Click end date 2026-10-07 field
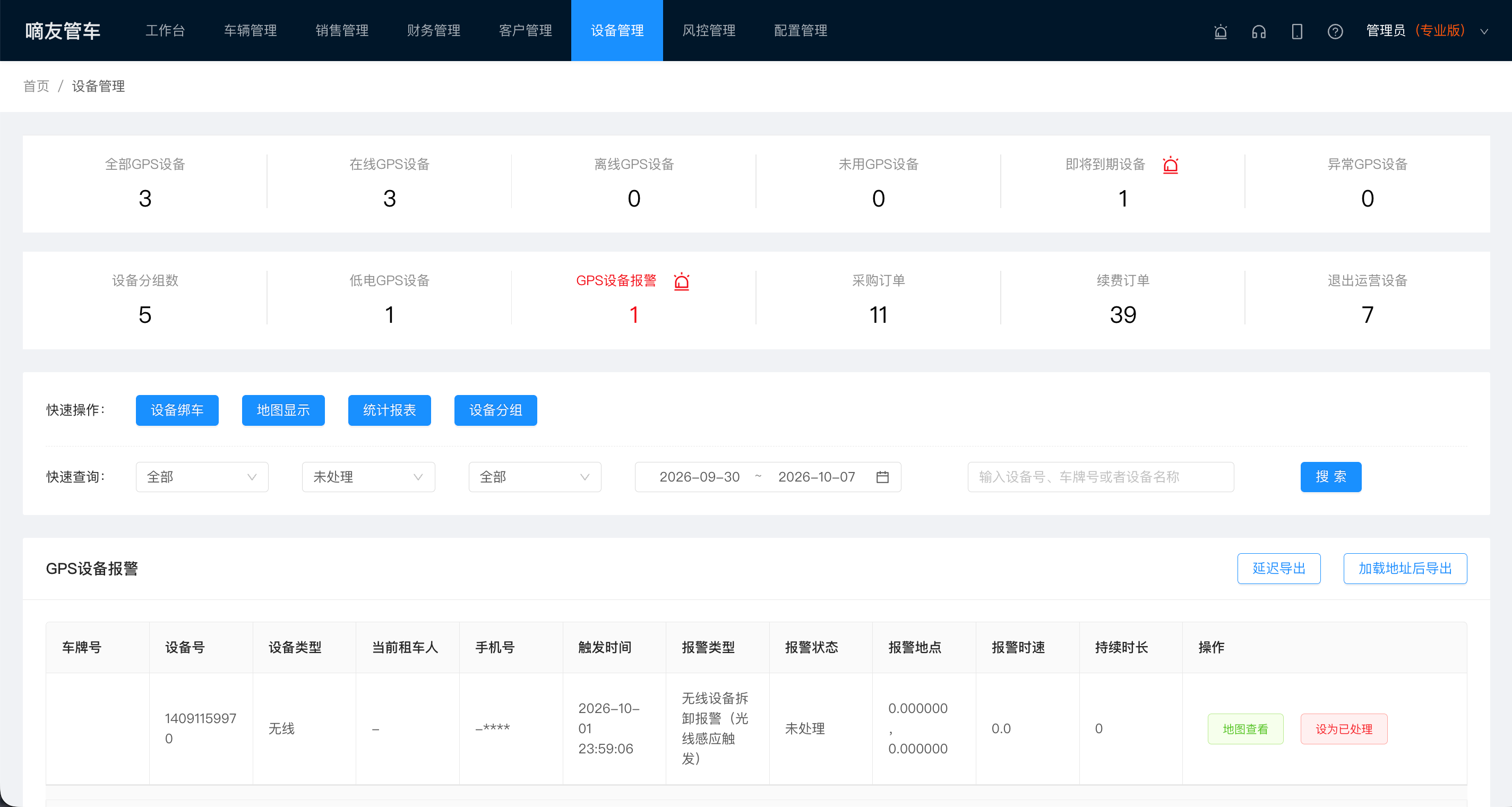Screen dimensions: 1512x807 click(817, 477)
